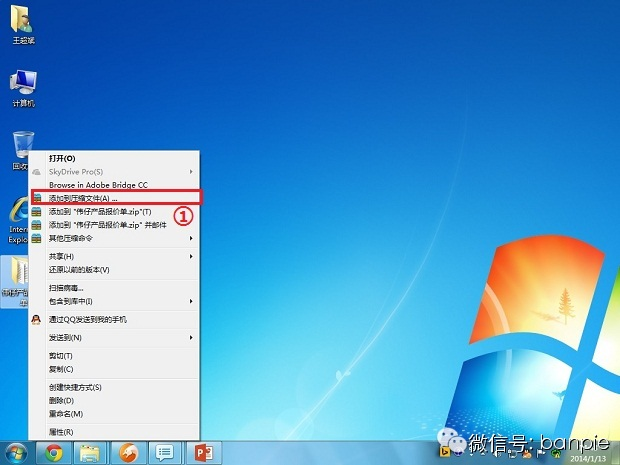Click the speech bubble app on the taskbar
The width and height of the screenshot is (620, 465).
165,452
